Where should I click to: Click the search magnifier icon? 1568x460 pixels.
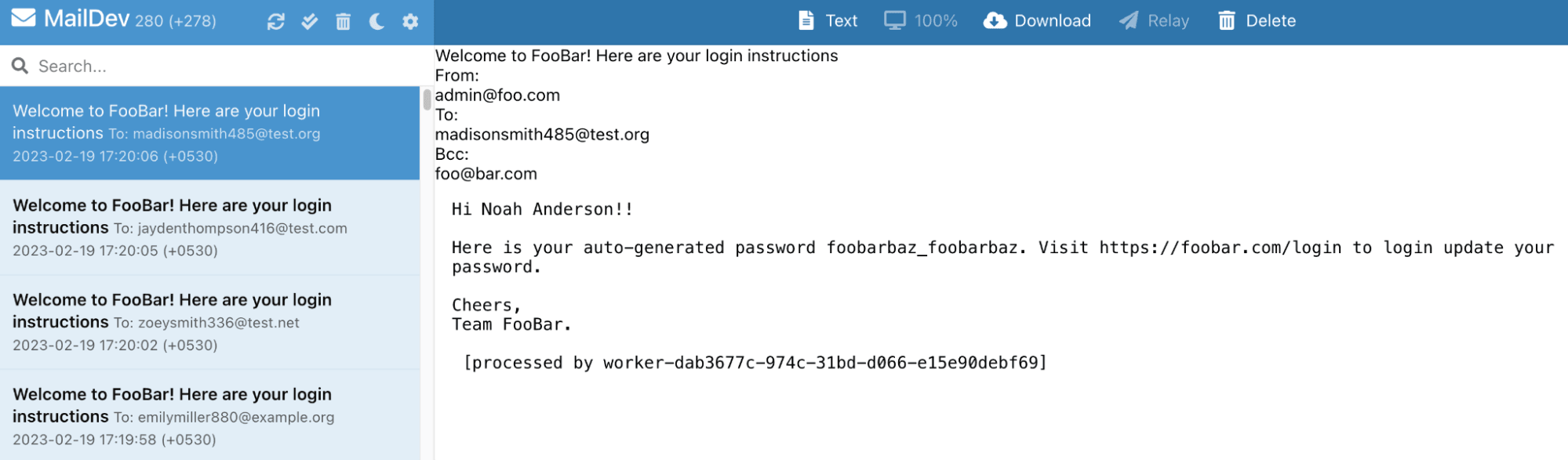(x=20, y=66)
